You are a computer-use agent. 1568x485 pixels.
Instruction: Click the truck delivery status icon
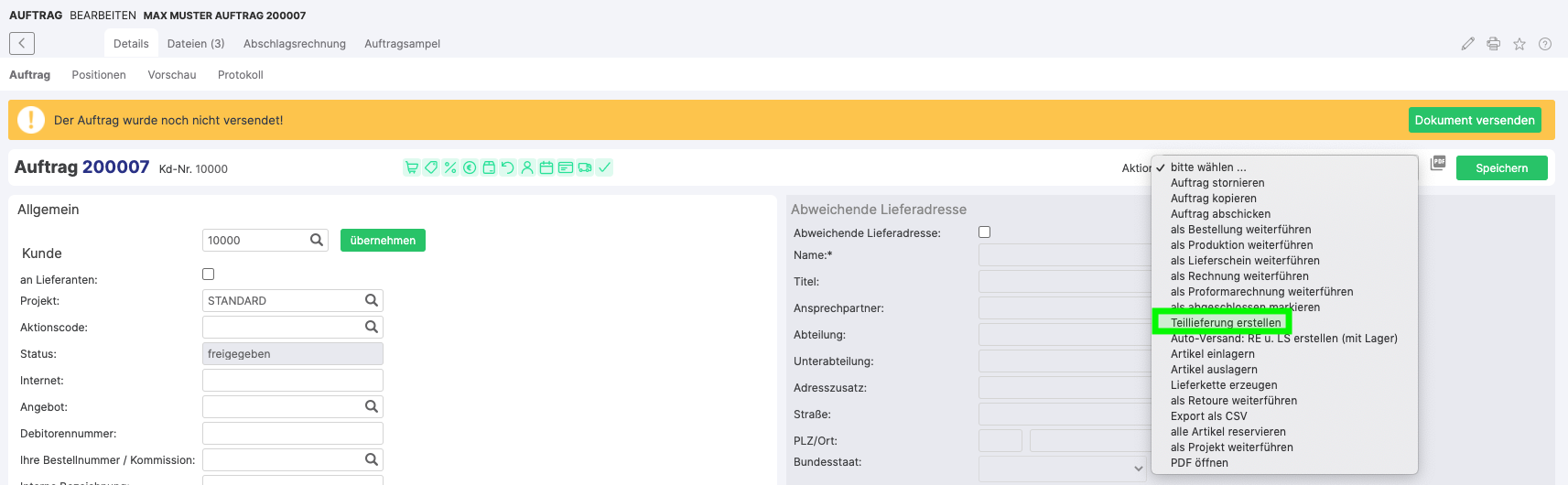[585, 167]
